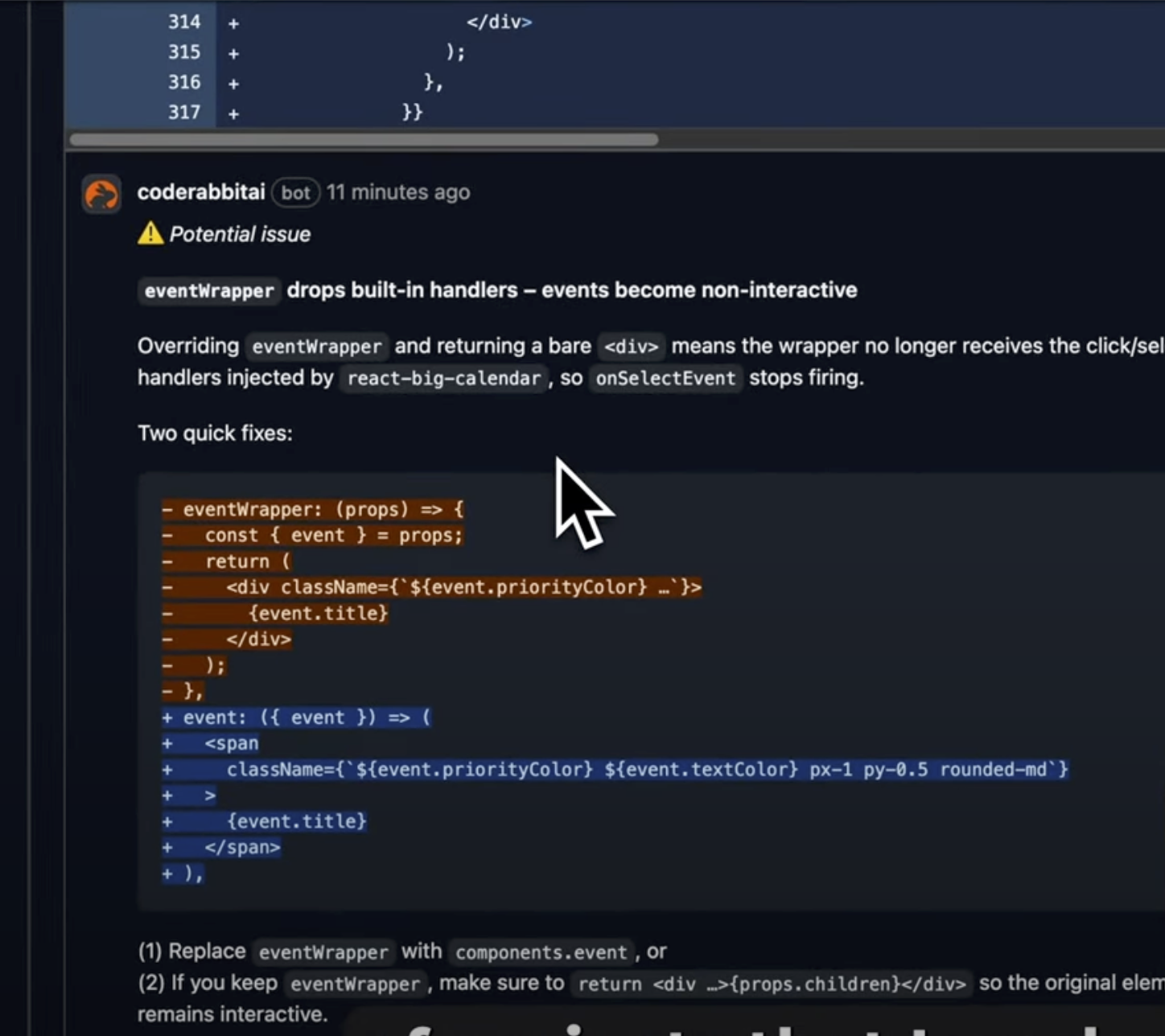Click the bold comment heading about built-in handlers

point(571,290)
